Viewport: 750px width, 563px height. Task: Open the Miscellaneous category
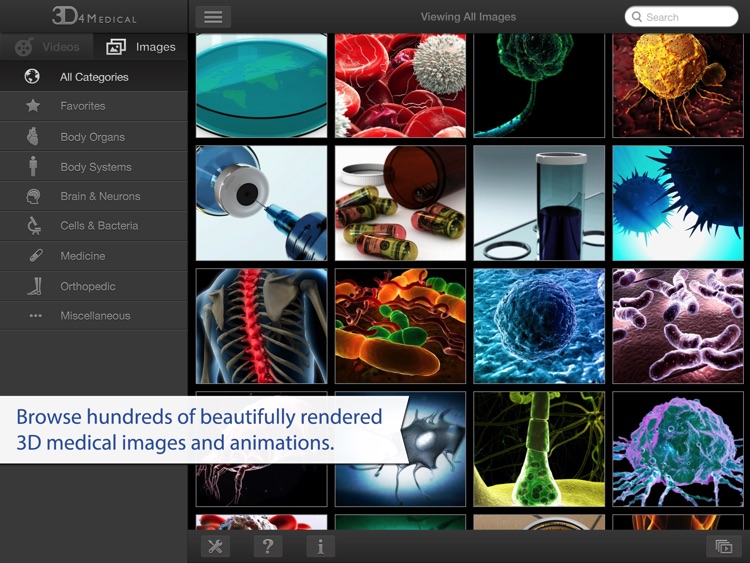click(94, 316)
